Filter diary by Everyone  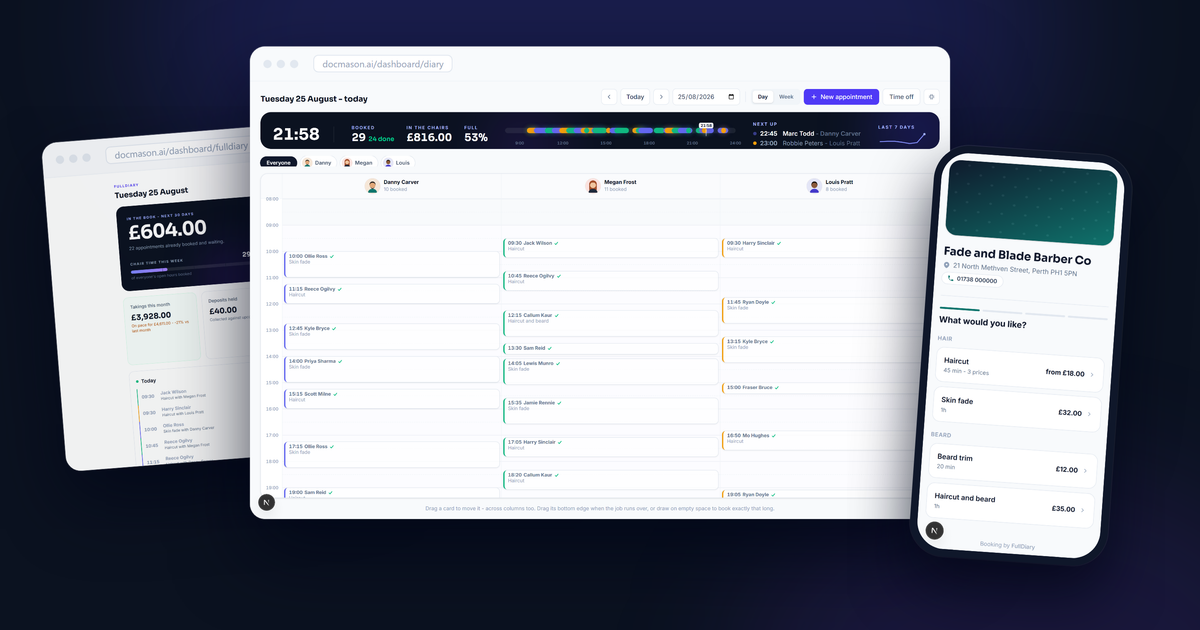(x=279, y=162)
